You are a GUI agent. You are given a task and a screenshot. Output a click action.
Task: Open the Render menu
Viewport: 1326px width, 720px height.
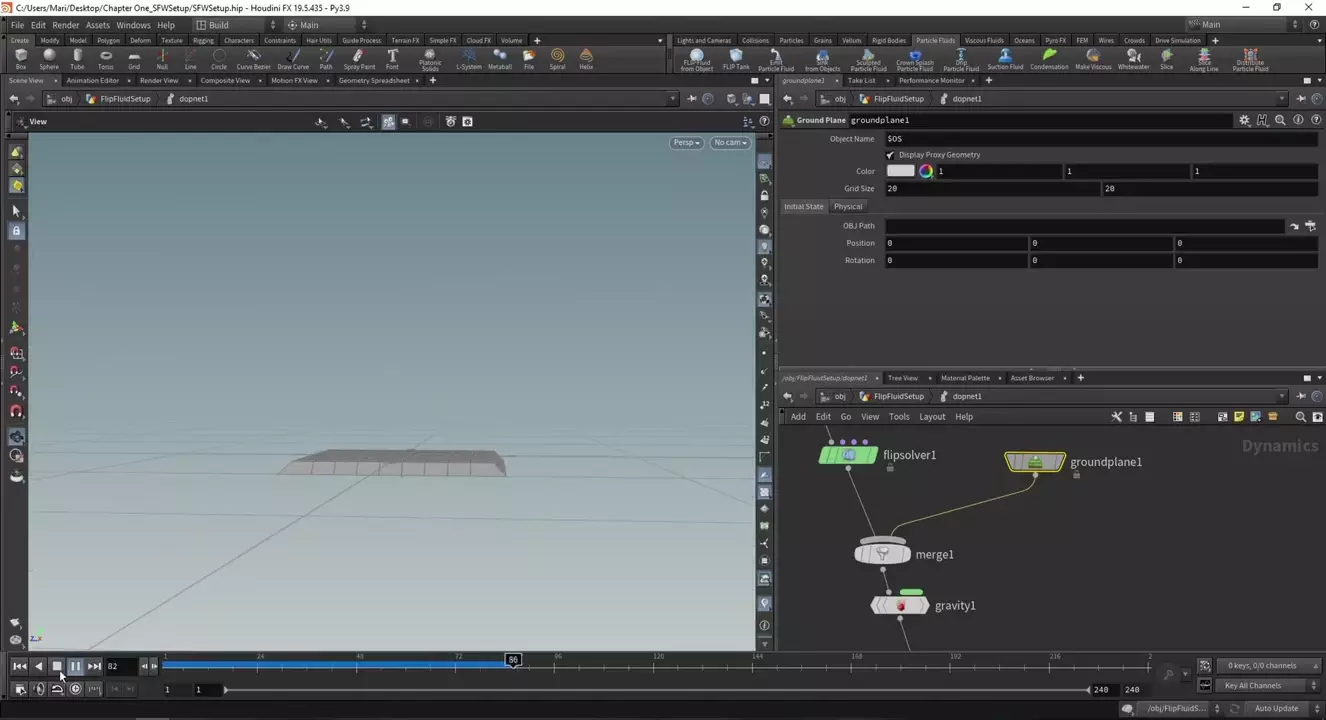(65, 25)
